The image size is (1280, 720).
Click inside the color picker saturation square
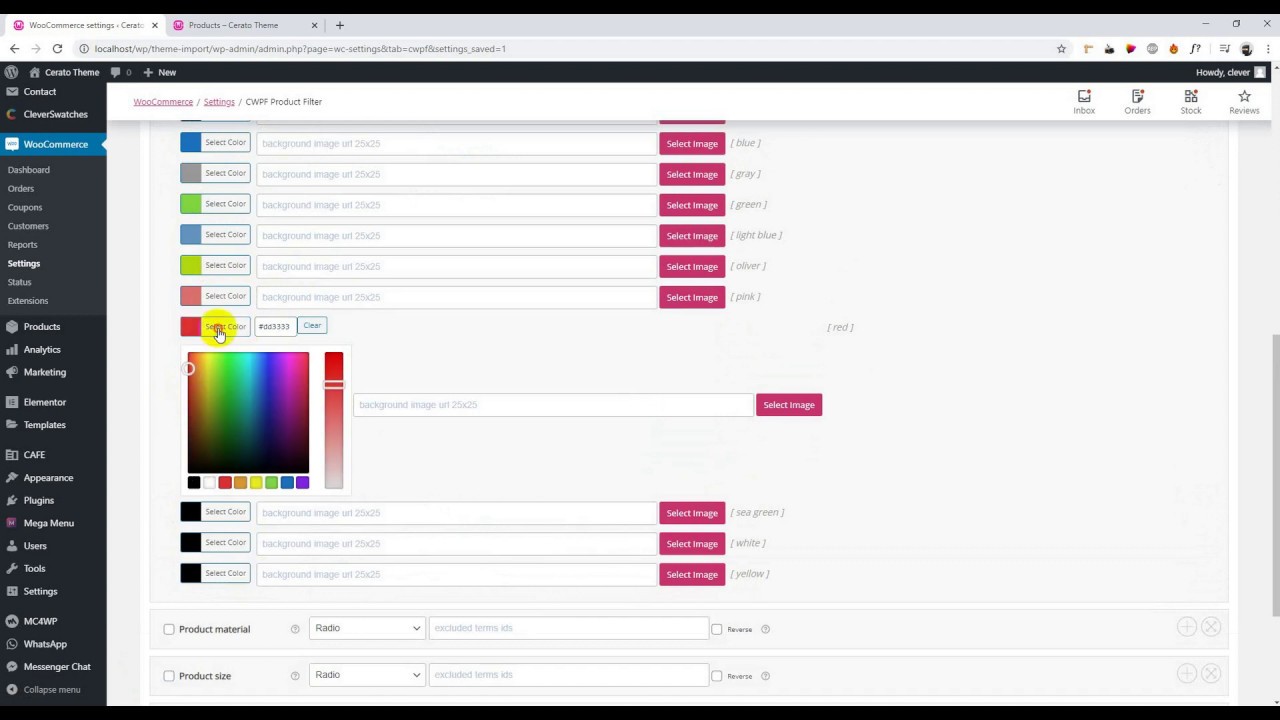coord(248,413)
